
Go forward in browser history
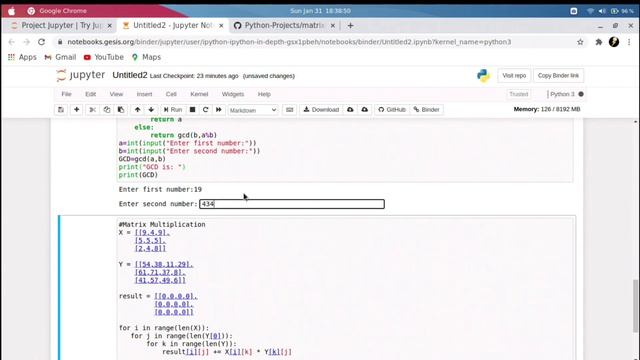[27, 42]
